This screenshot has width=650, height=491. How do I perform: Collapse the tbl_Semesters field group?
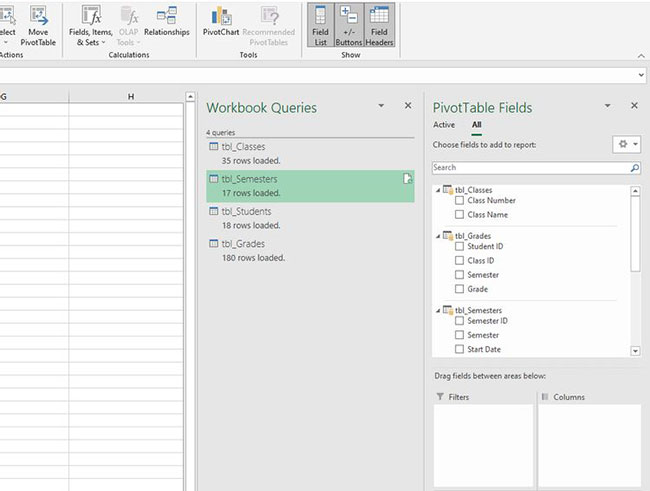click(438, 311)
